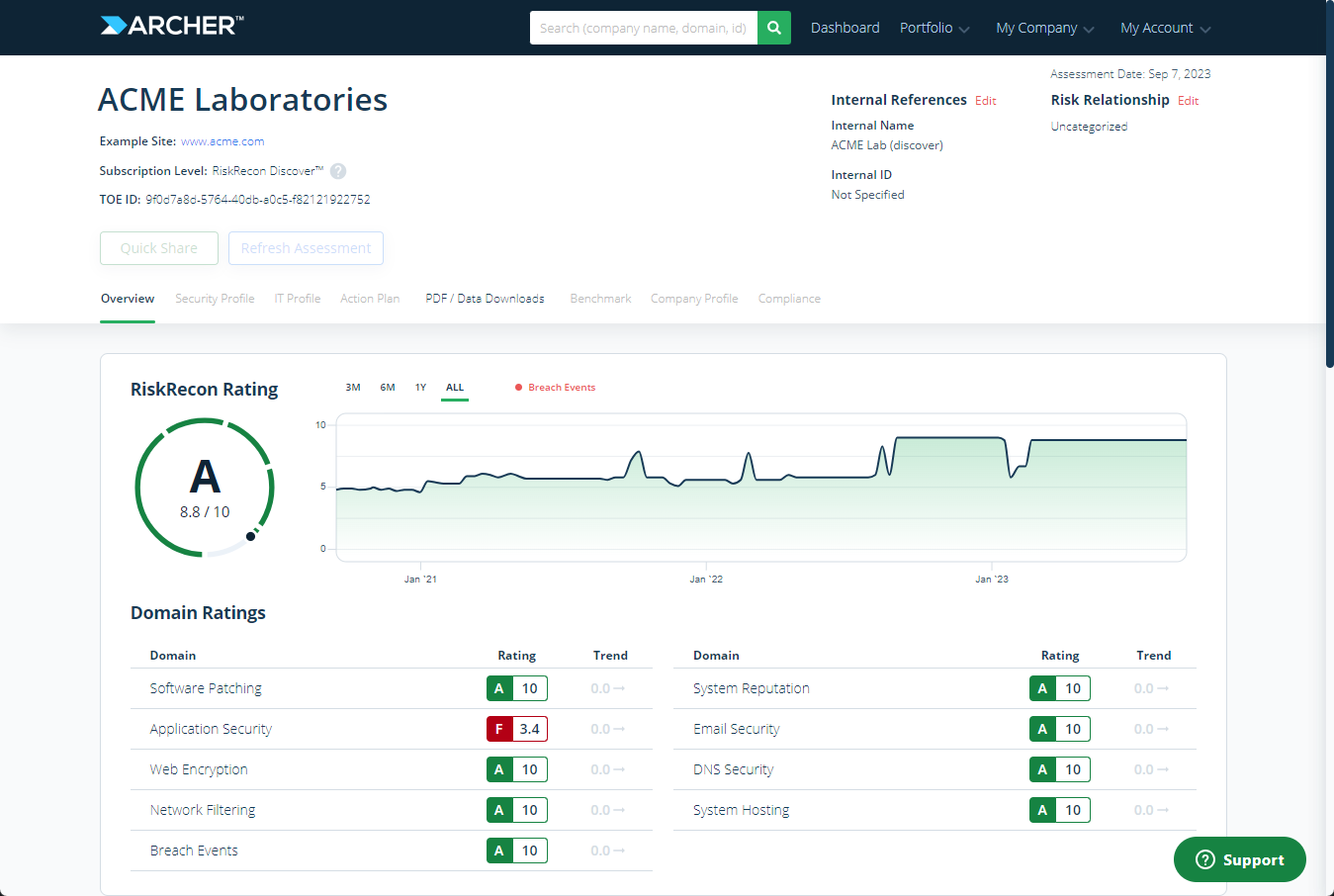Switch chart to 1Y view

point(420,387)
